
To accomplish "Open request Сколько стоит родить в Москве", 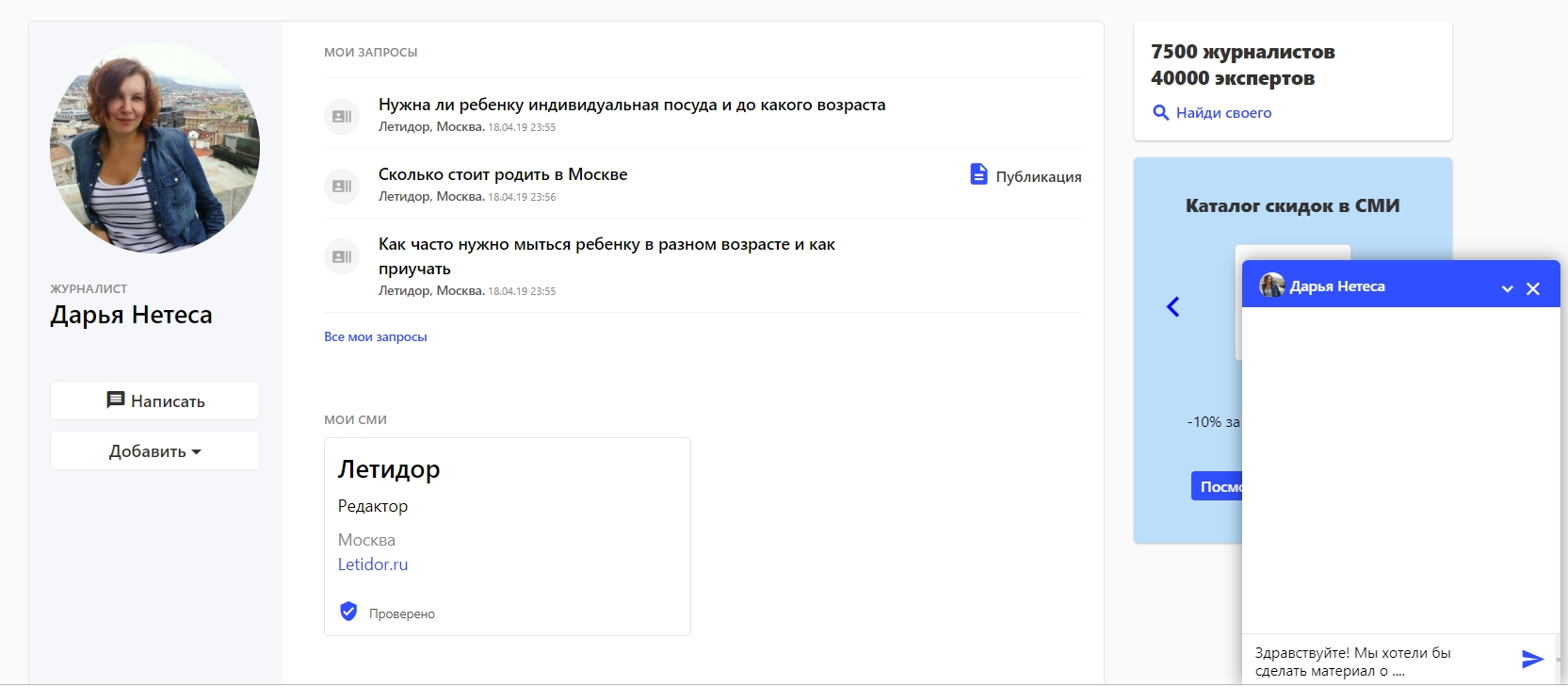I will [x=503, y=174].
